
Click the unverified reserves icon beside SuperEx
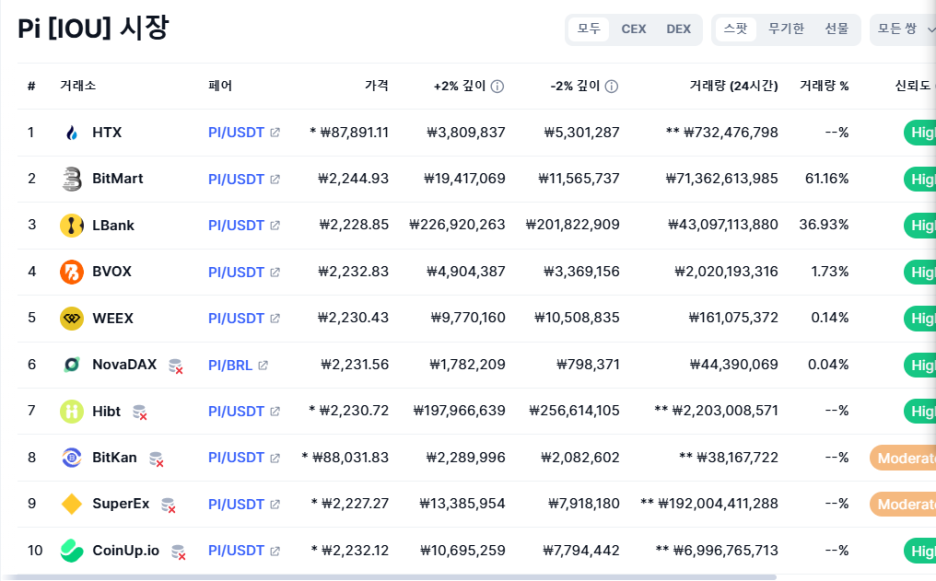tap(169, 506)
